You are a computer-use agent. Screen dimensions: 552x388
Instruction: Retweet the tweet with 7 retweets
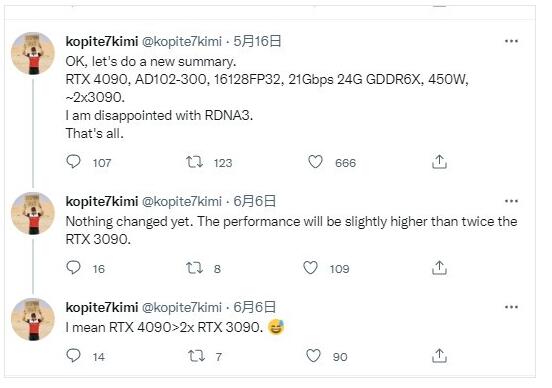coord(196,356)
